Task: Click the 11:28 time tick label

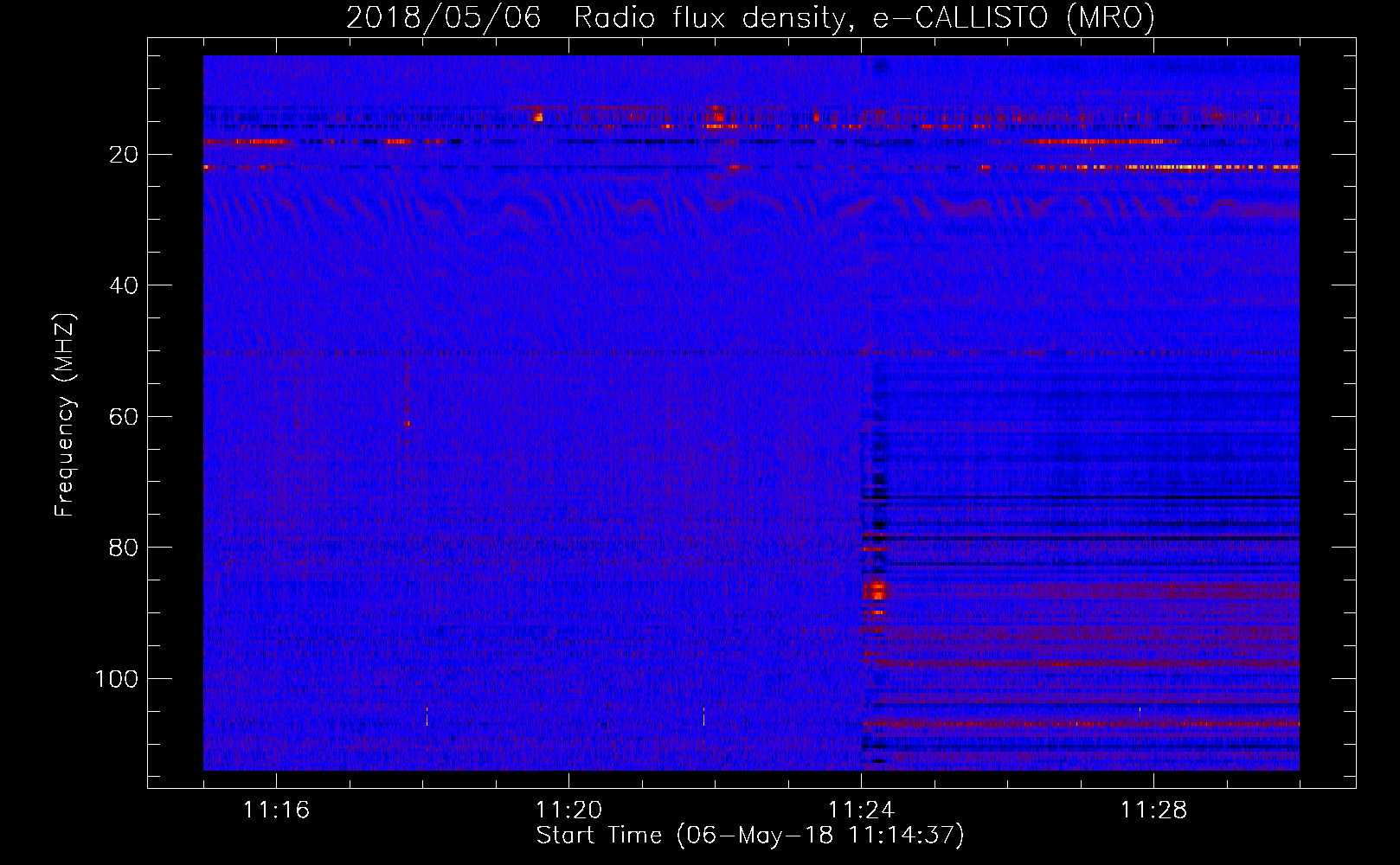Action: pos(1153,811)
